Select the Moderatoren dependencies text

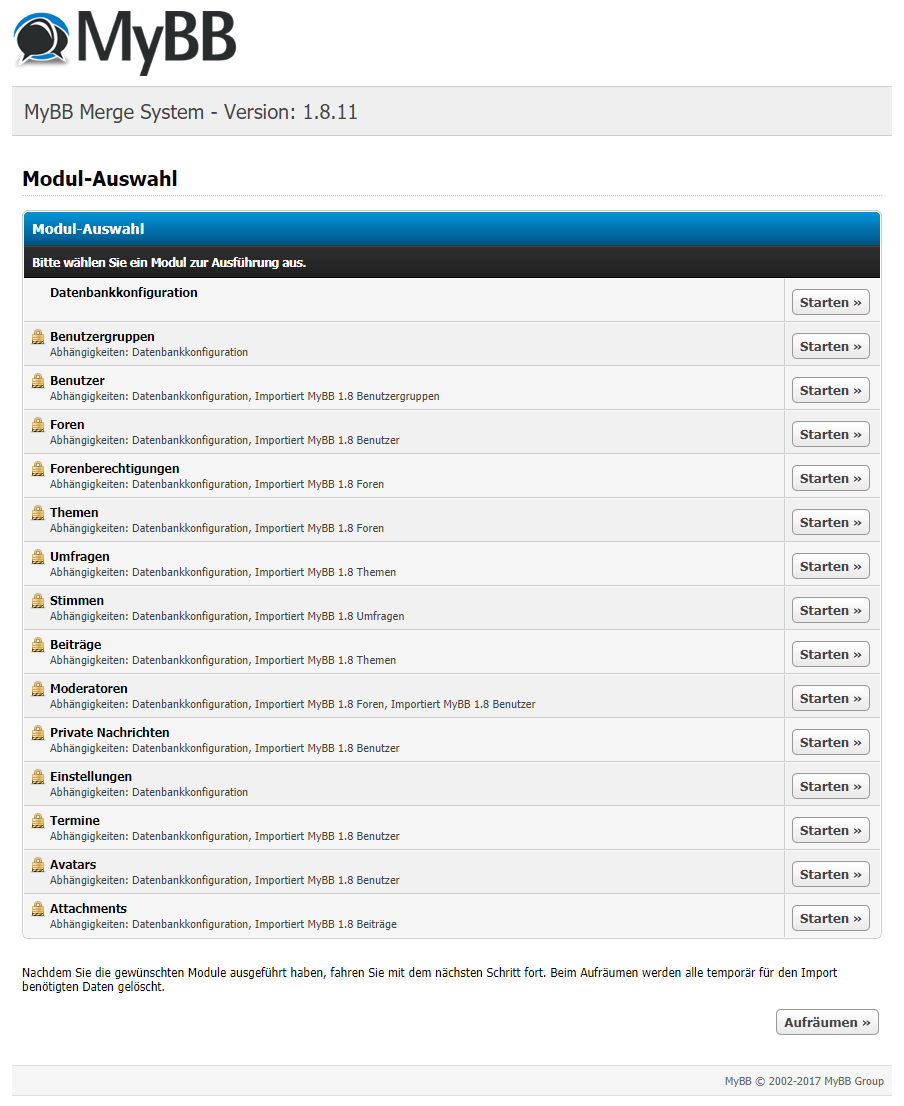(x=293, y=705)
